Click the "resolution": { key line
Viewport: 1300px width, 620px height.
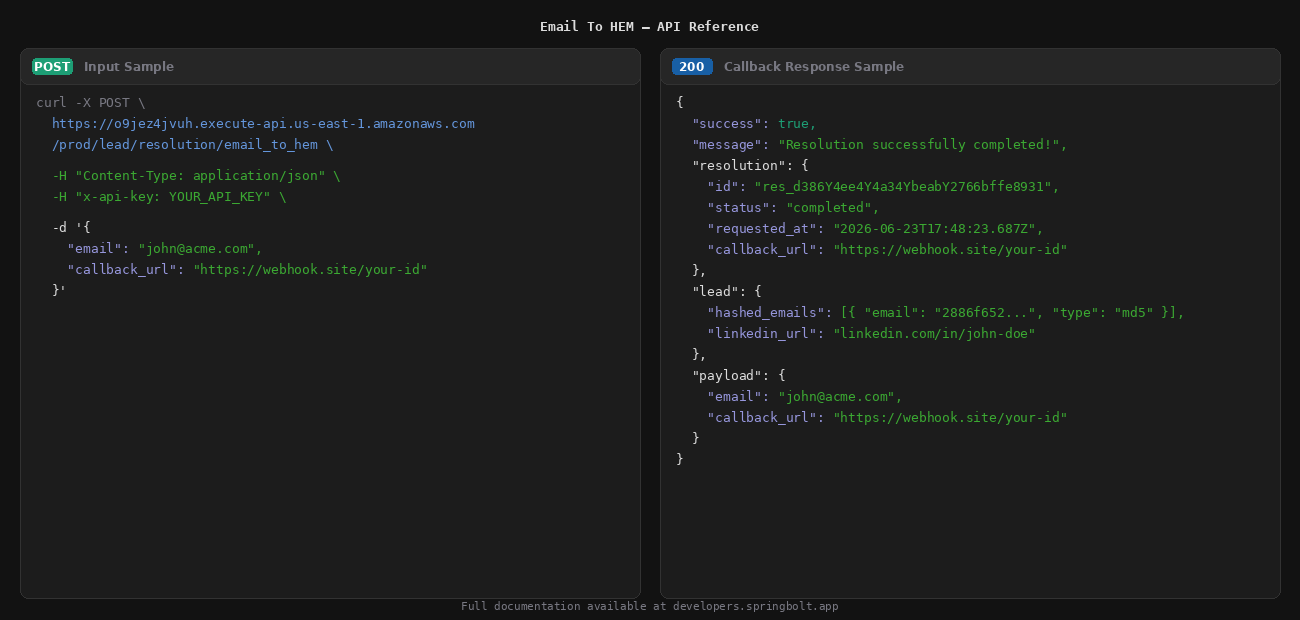[x=750, y=166]
